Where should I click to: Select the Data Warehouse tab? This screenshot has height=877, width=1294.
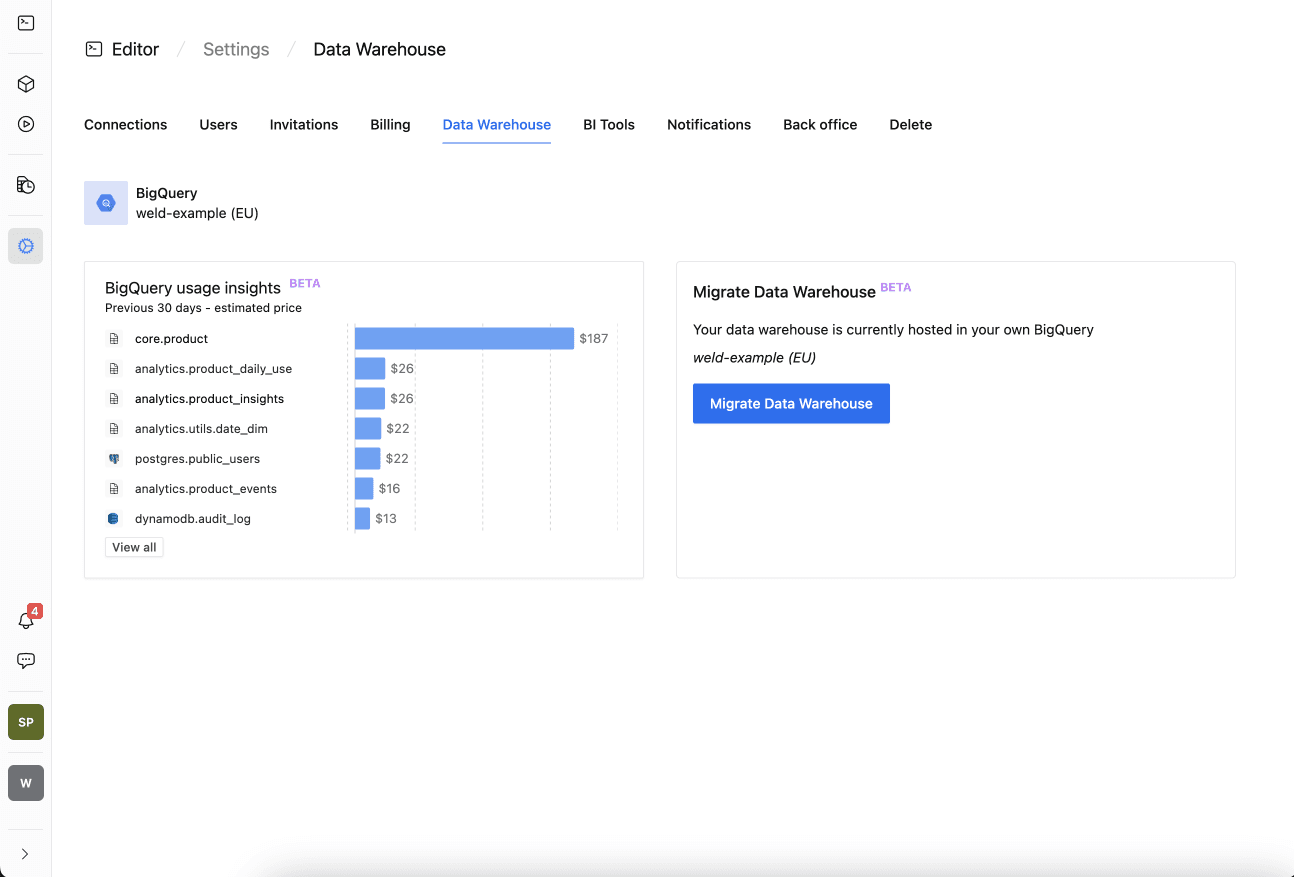click(497, 125)
